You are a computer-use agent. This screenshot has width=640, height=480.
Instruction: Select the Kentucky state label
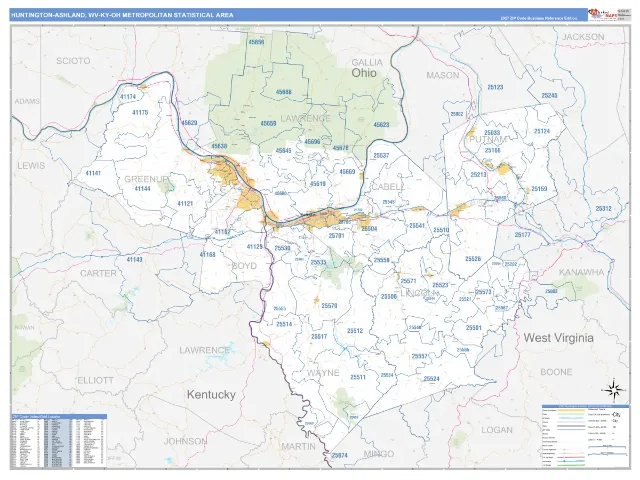point(211,394)
